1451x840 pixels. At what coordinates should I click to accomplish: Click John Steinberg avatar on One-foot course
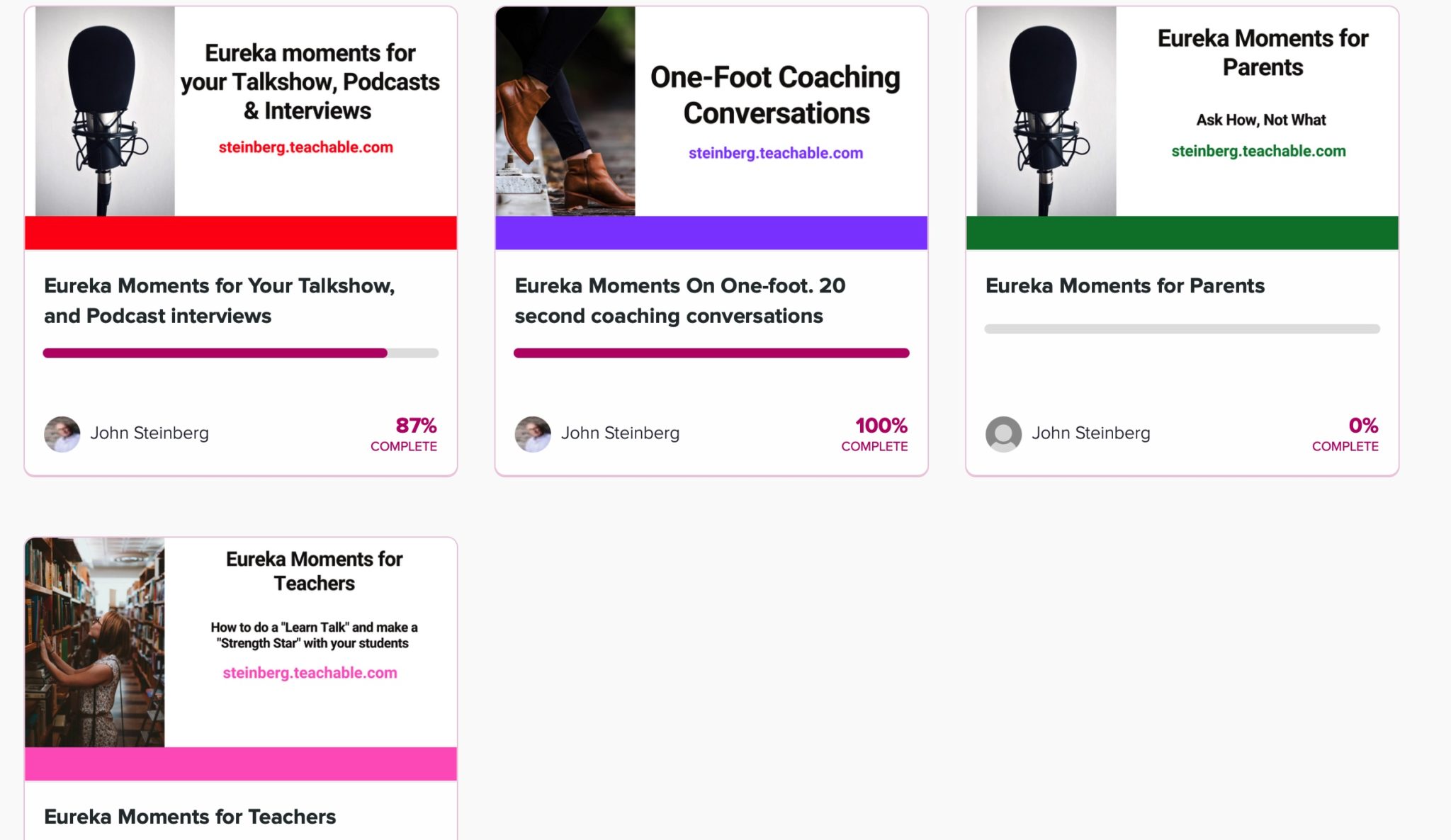(x=533, y=434)
